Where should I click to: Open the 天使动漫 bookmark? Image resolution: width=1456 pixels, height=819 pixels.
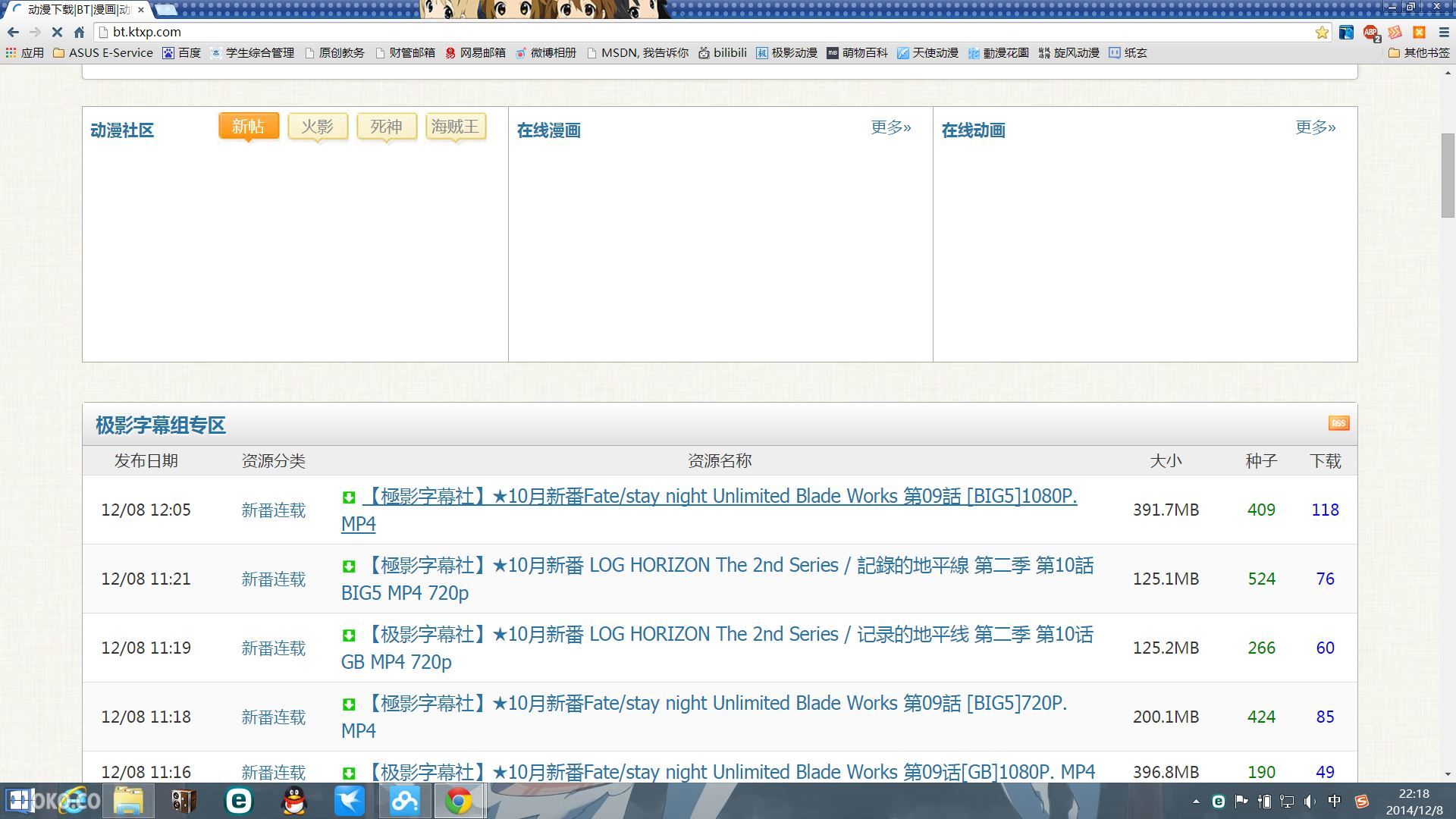point(928,52)
